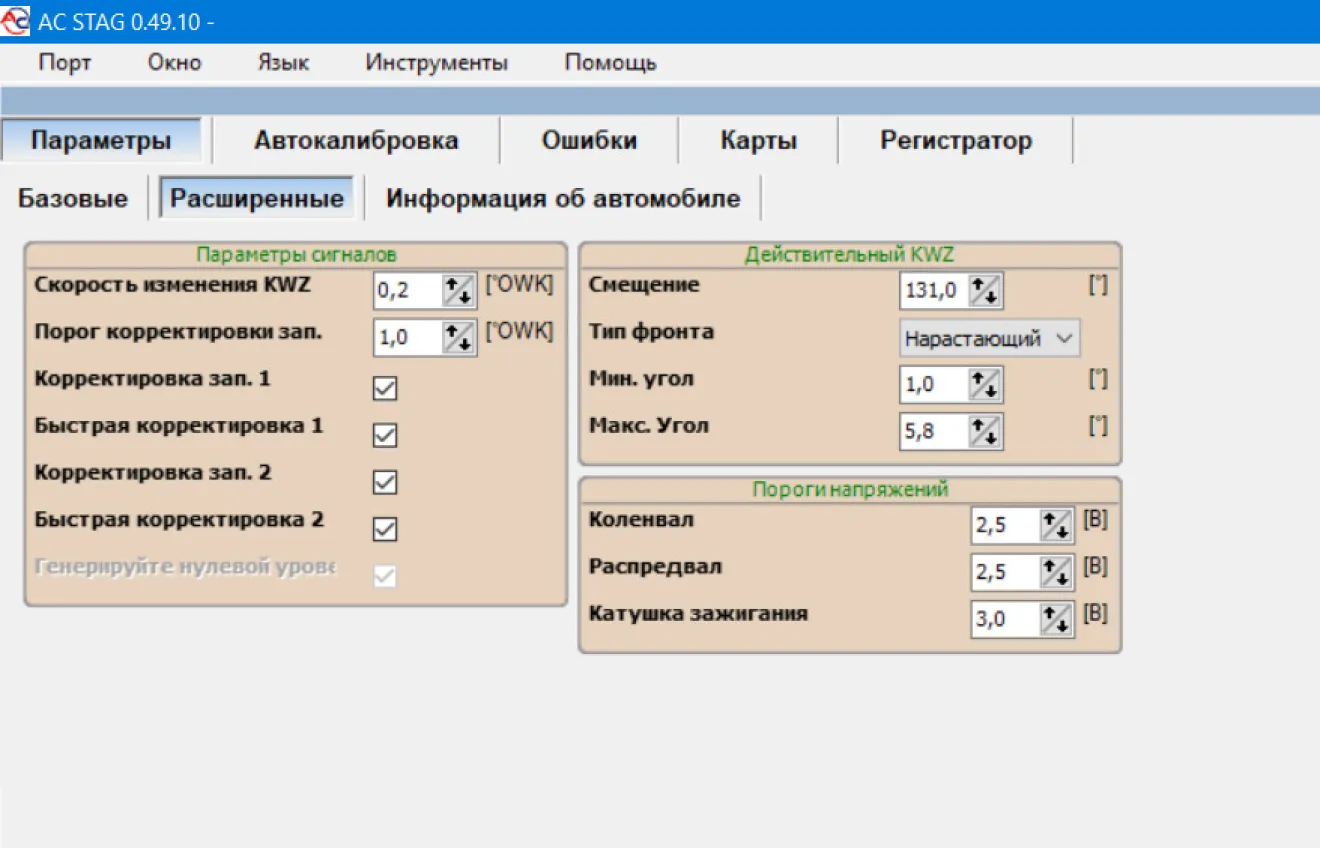Click the Распредвал spinner arrows
1320x848 pixels.
click(1057, 572)
